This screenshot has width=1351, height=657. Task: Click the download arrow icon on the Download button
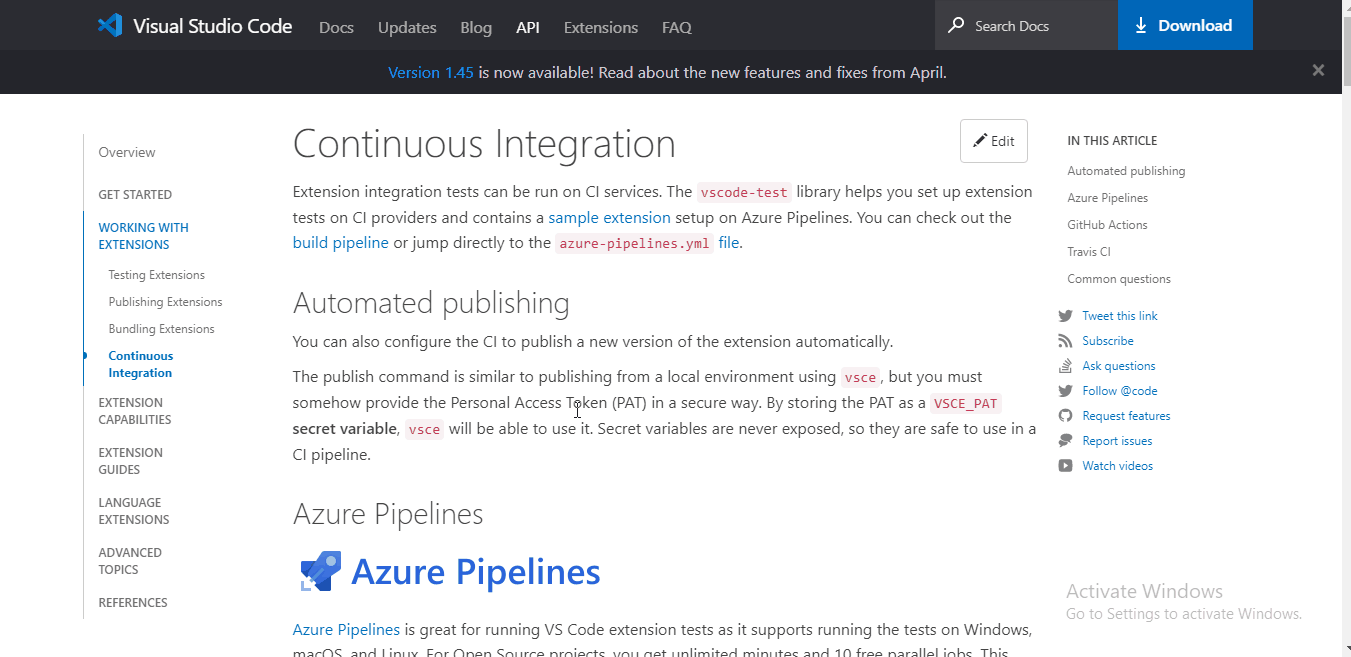[1141, 25]
